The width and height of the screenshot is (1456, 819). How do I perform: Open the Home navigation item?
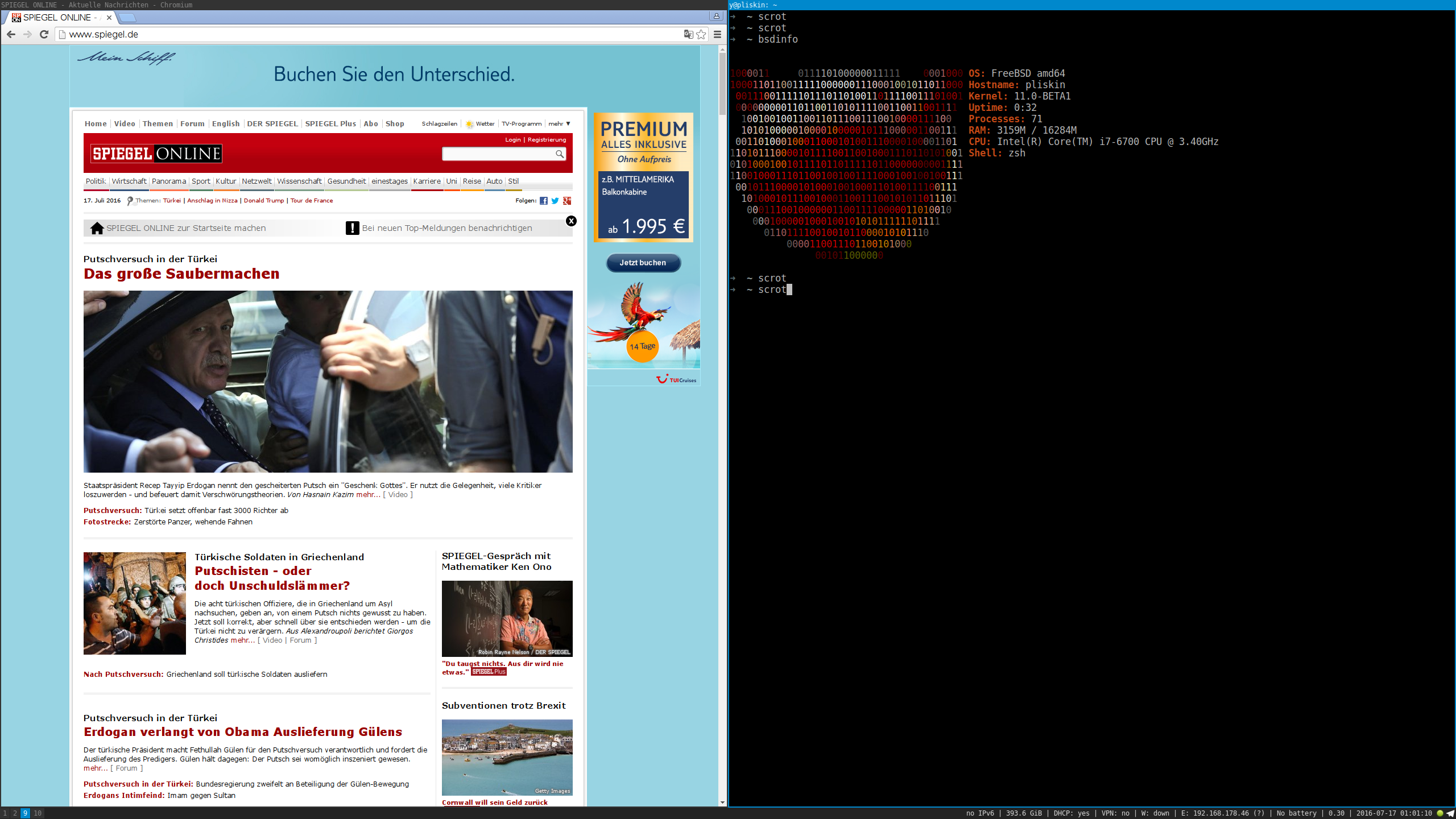(96, 124)
